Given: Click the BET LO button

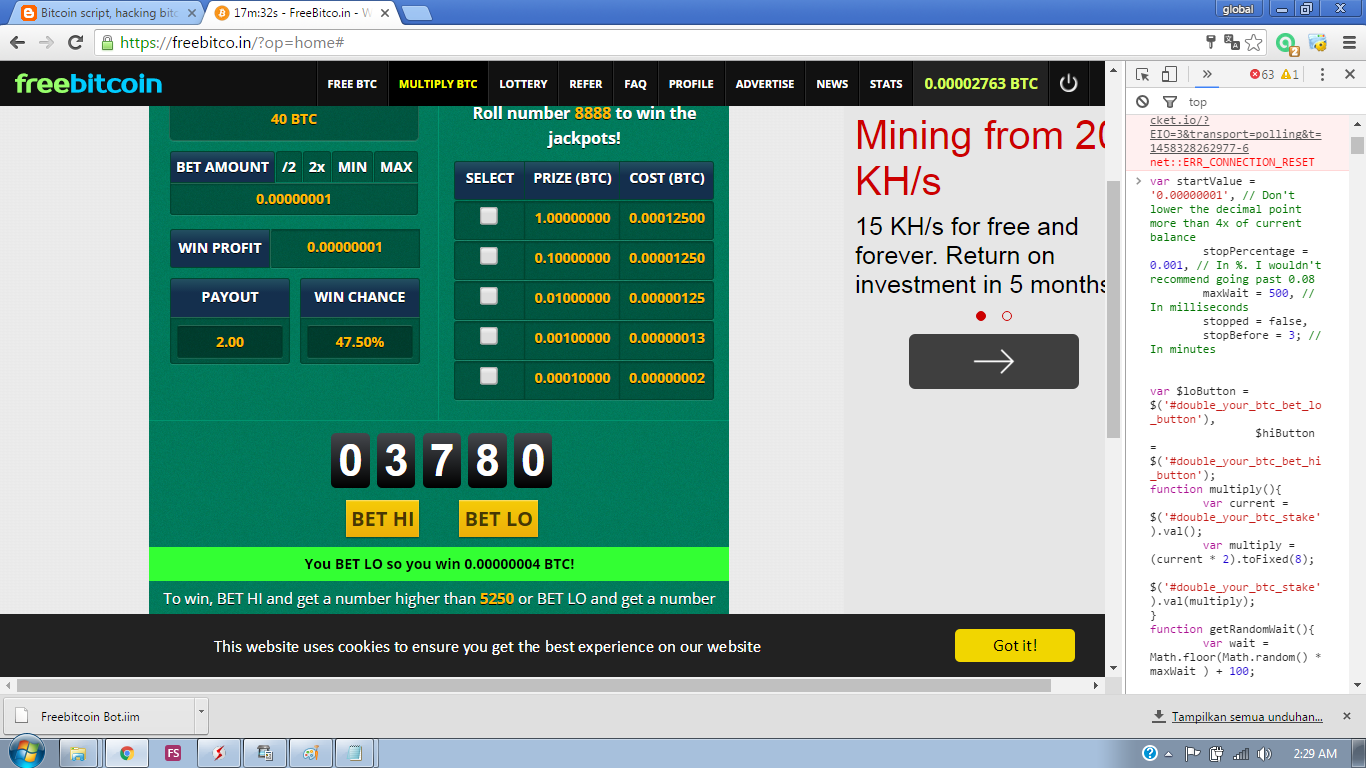Looking at the screenshot, I should pos(498,519).
